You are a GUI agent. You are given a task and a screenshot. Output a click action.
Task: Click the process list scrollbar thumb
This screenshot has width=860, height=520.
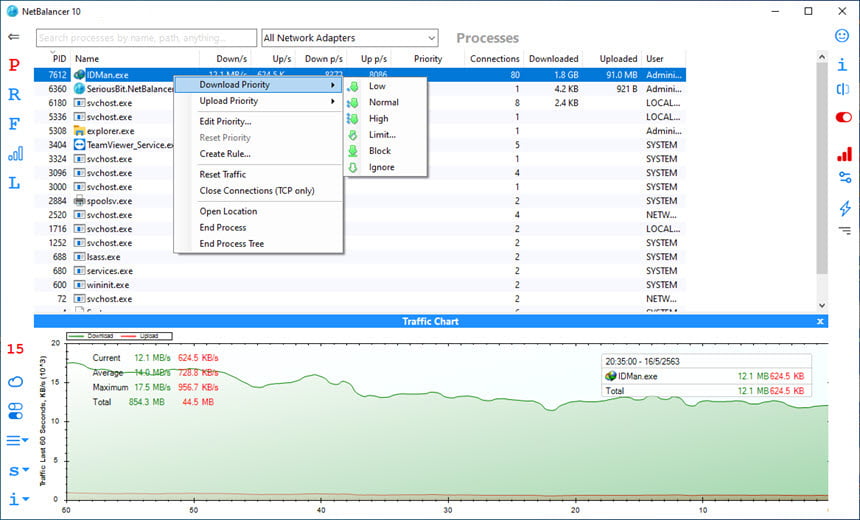tap(822, 167)
